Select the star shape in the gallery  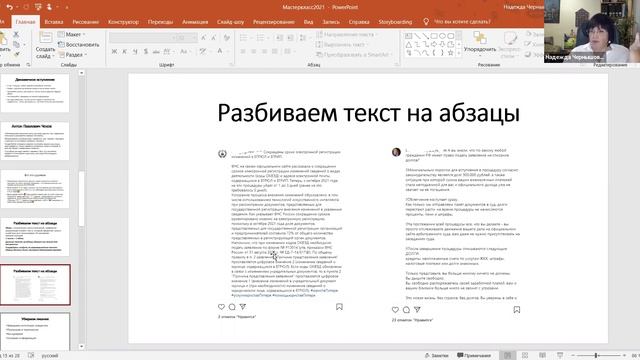[451, 53]
